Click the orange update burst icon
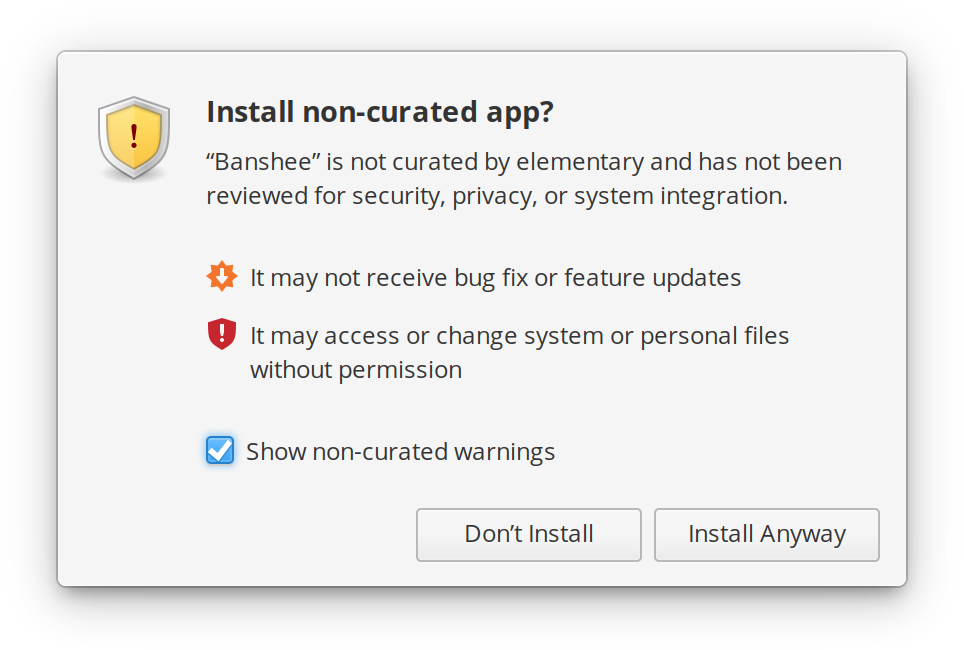 [x=221, y=276]
